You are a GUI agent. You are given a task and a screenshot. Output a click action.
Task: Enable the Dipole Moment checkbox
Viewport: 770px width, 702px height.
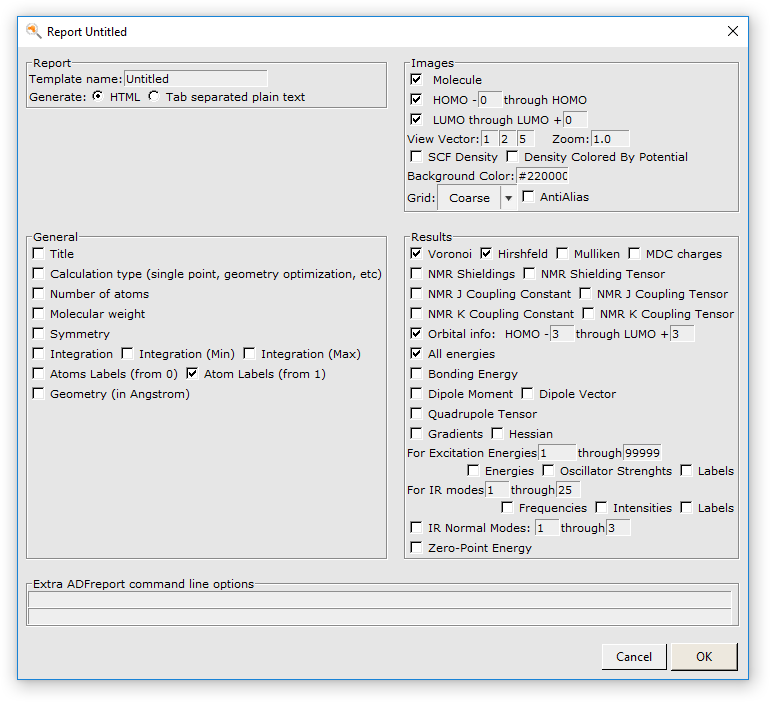pos(416,394)
